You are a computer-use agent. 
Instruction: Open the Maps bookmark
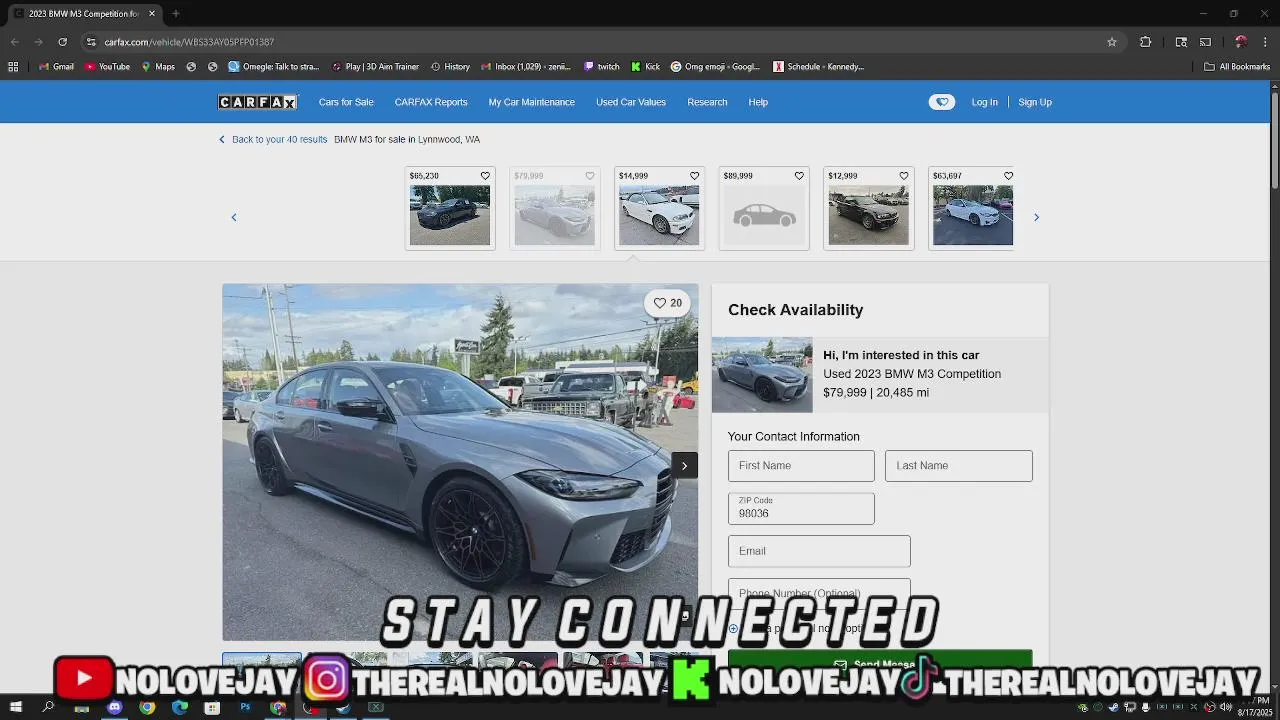[158, 67]
